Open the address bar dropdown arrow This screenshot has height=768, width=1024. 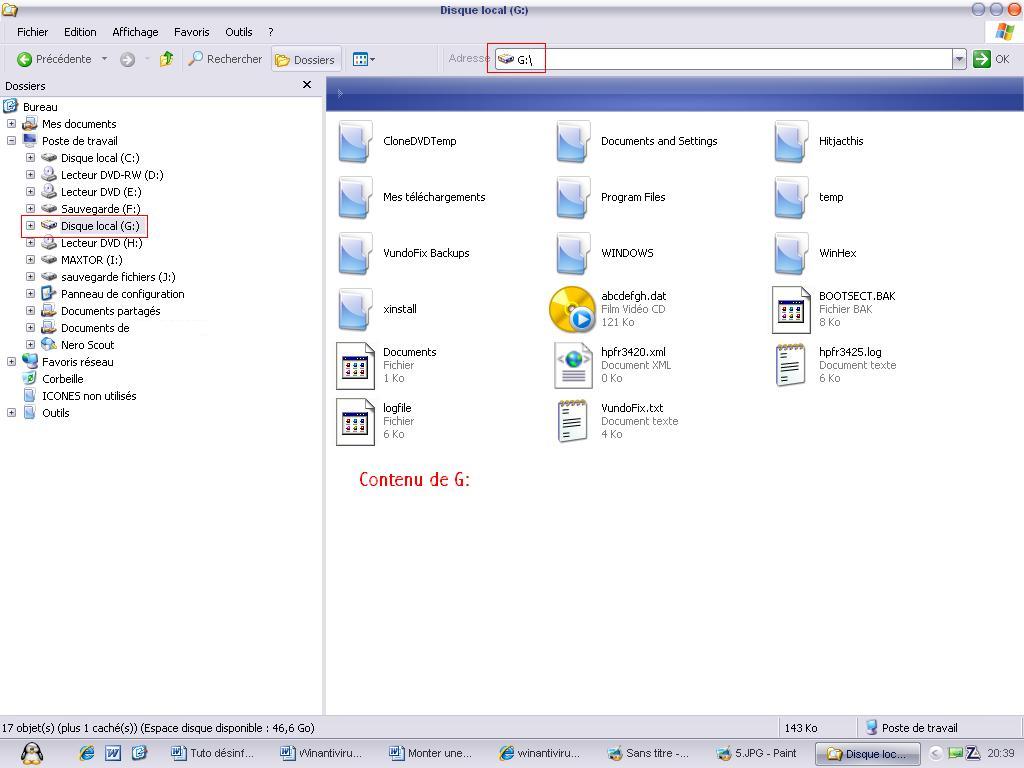pos(959,59)
